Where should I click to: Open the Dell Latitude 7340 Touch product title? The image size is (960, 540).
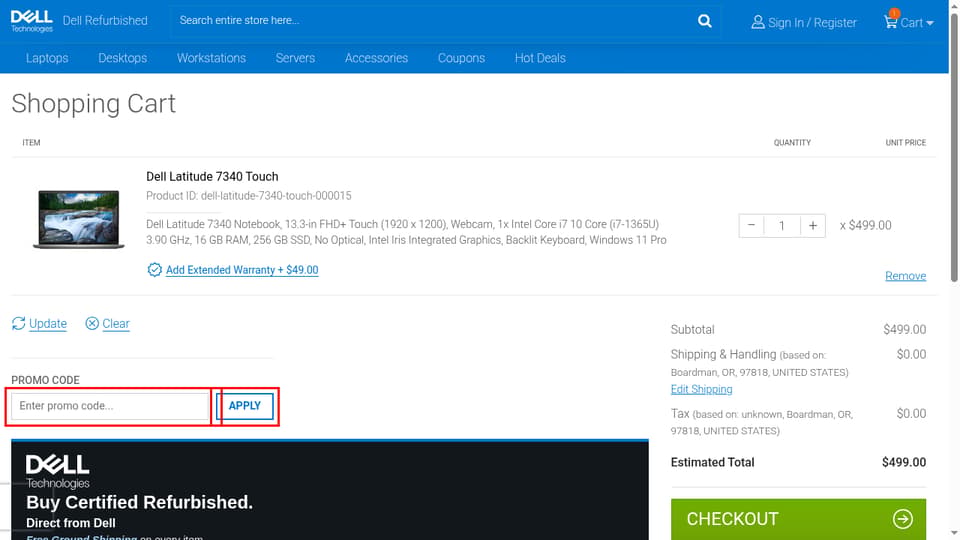(212, 176)
